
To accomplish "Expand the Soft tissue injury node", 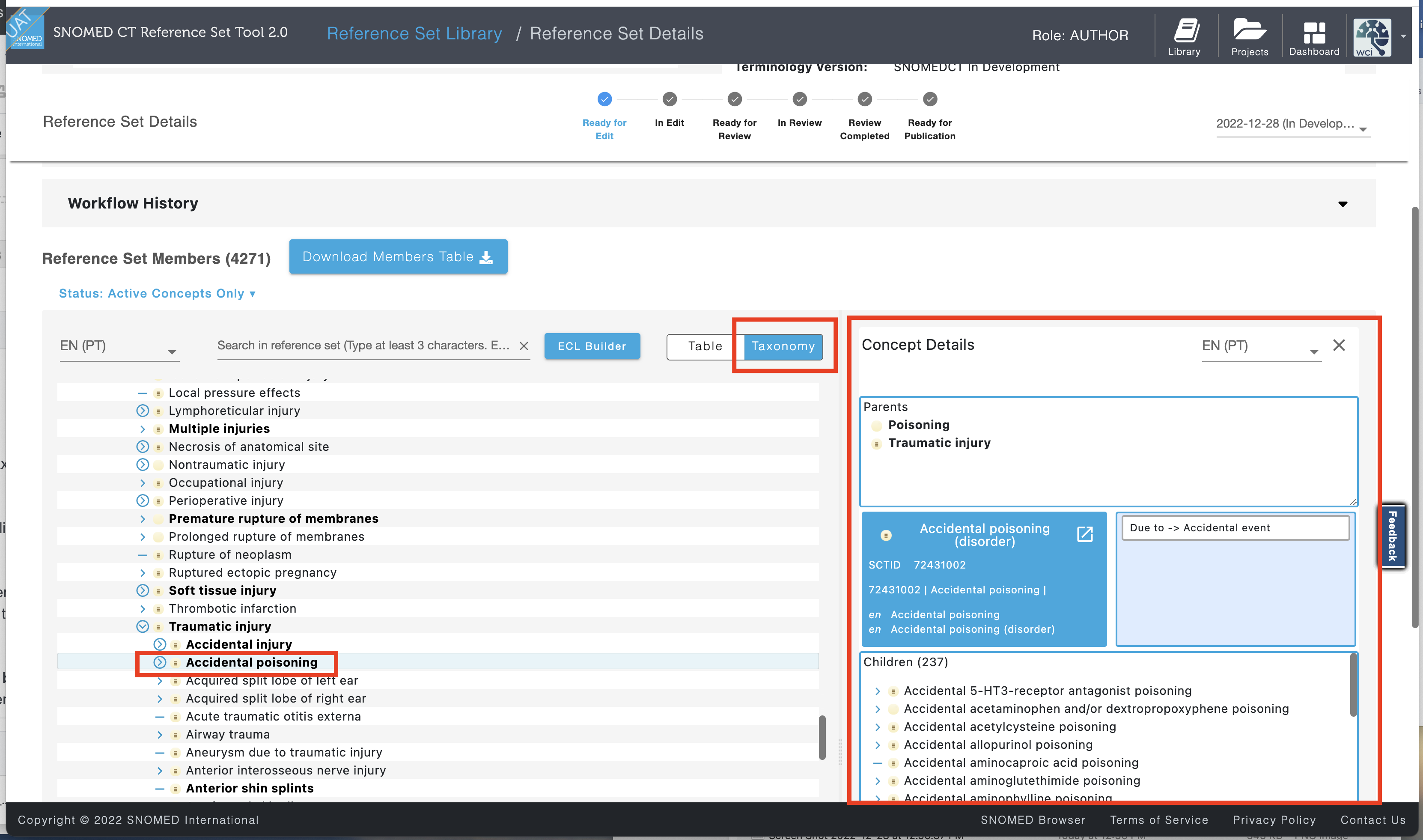I will (143, 590).
